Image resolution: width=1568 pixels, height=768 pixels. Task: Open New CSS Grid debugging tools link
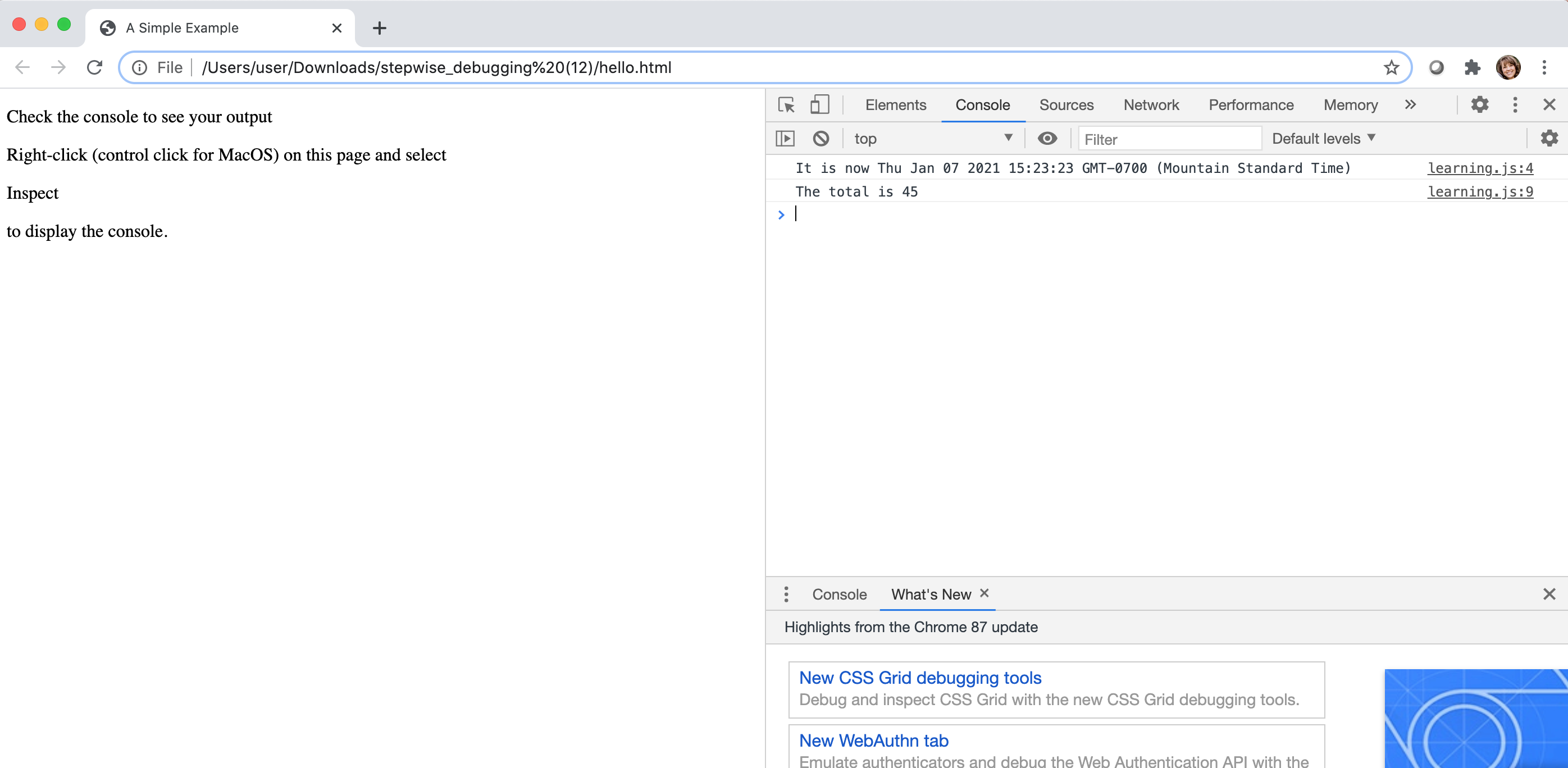coord(920,678)
